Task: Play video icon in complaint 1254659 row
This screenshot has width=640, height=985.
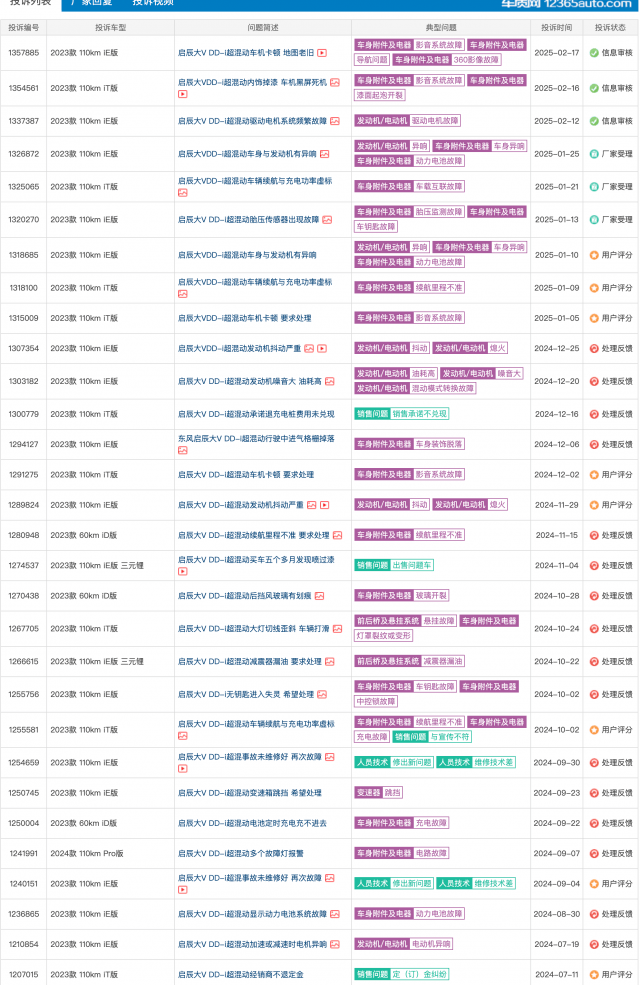Action: (183, 769)
